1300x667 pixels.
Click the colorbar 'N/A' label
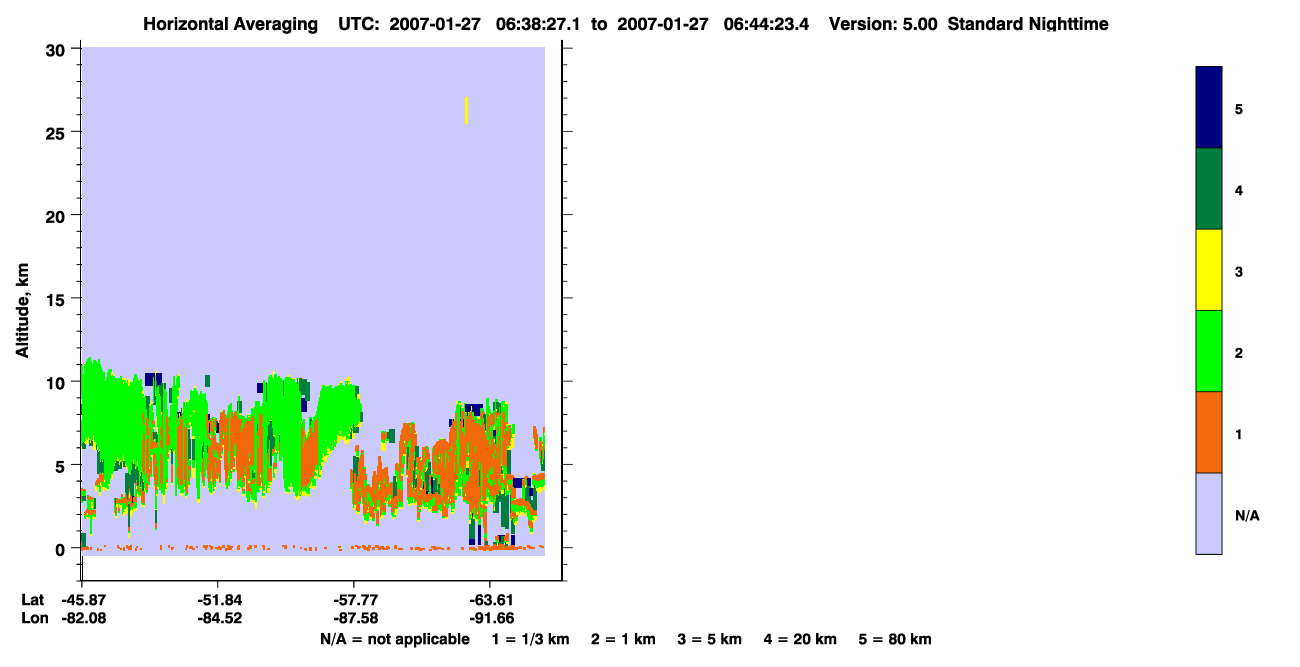tap(1247, 515)
